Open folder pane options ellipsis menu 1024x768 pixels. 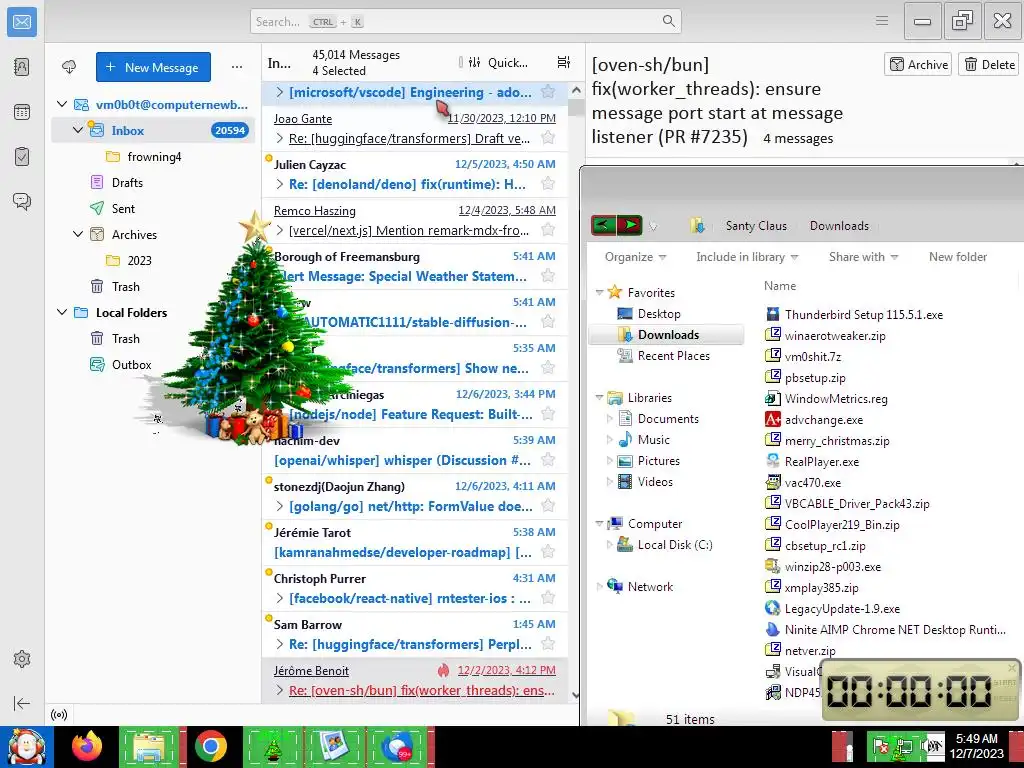(x=237, y=67)
